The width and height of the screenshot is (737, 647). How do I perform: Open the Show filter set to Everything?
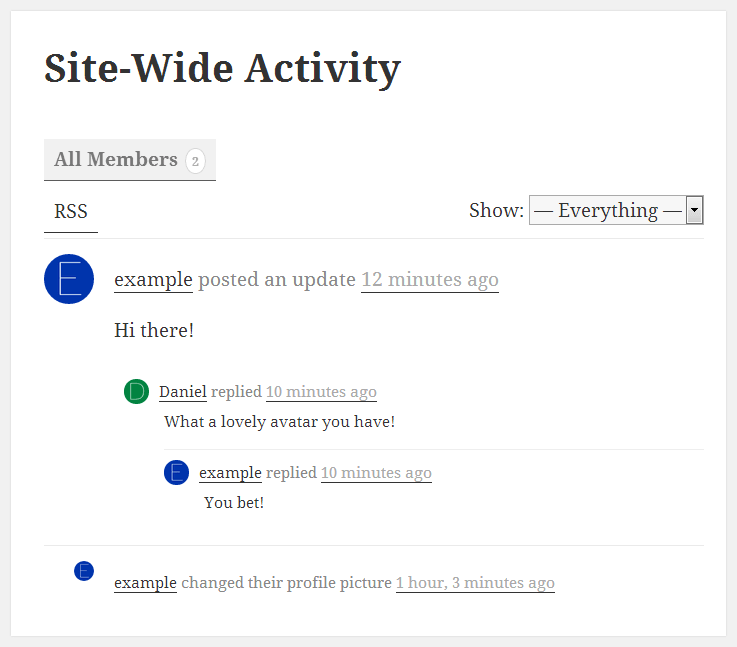[x=607, y=211]
